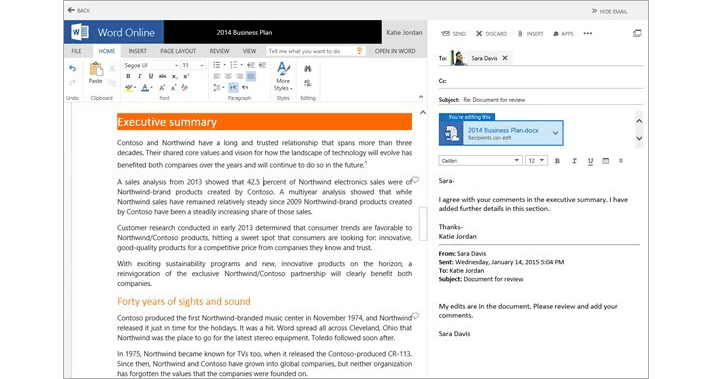Click INSERT in the email toolbar

point(531,34)
